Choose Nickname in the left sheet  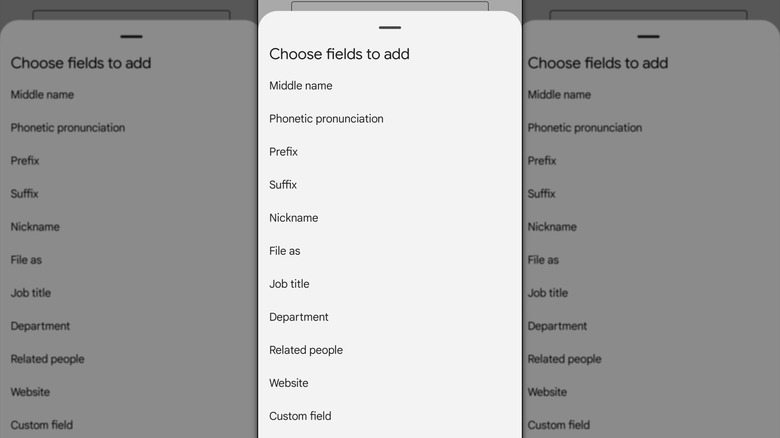(x=35, y=227)
